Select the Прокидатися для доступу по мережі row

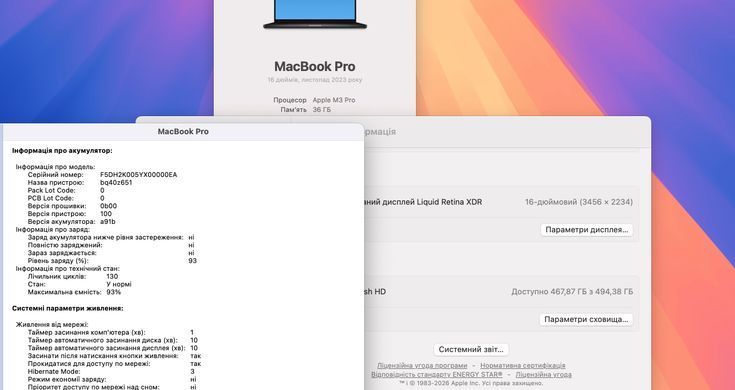(114, 364)
